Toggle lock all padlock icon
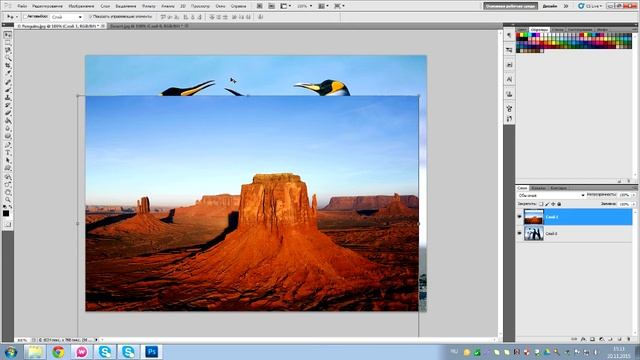The width and height of the screenshot is (640, 360). coord(559,204)
